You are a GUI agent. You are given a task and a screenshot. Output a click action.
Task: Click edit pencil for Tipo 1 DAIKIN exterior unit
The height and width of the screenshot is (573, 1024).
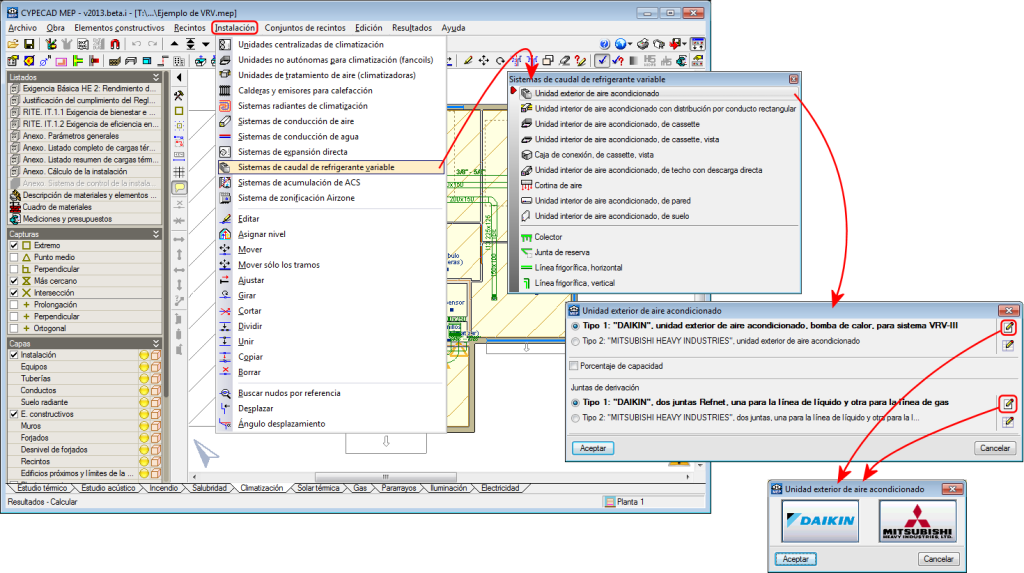pos(1008,327)
